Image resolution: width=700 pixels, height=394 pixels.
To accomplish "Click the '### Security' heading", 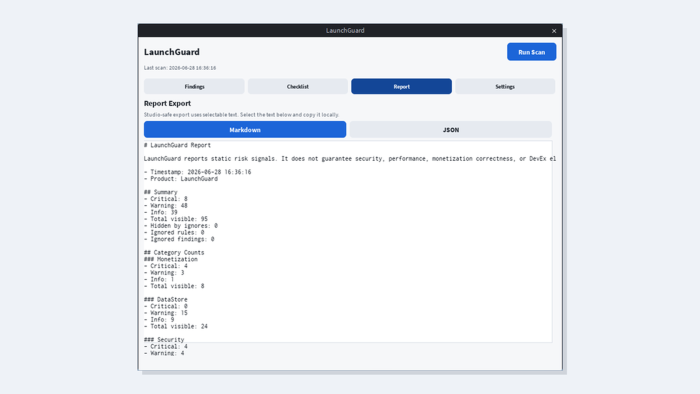I will (x=164, y=339).
